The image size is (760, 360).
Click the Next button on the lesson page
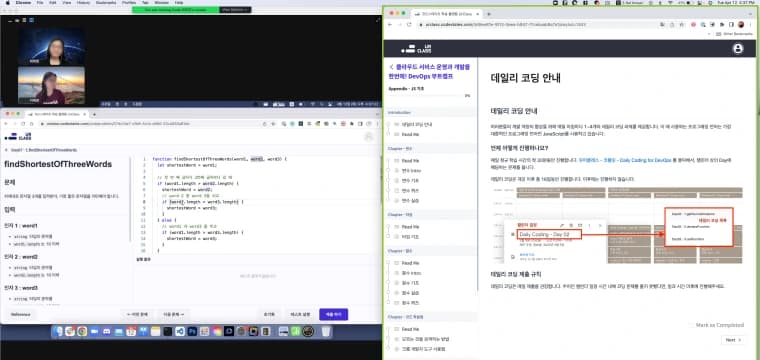[x=733, y=340]
